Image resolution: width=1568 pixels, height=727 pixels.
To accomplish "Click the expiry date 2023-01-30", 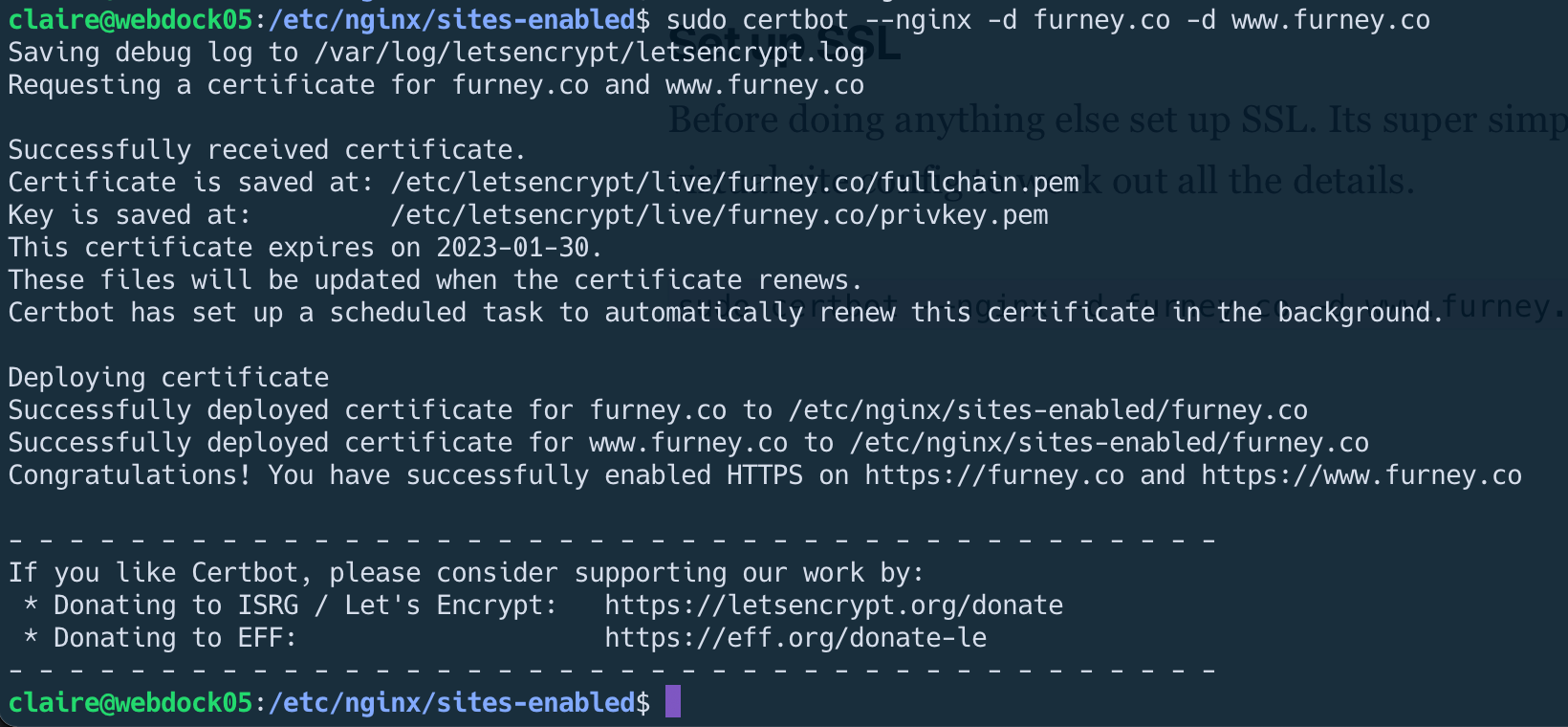I will coord(512,248).
